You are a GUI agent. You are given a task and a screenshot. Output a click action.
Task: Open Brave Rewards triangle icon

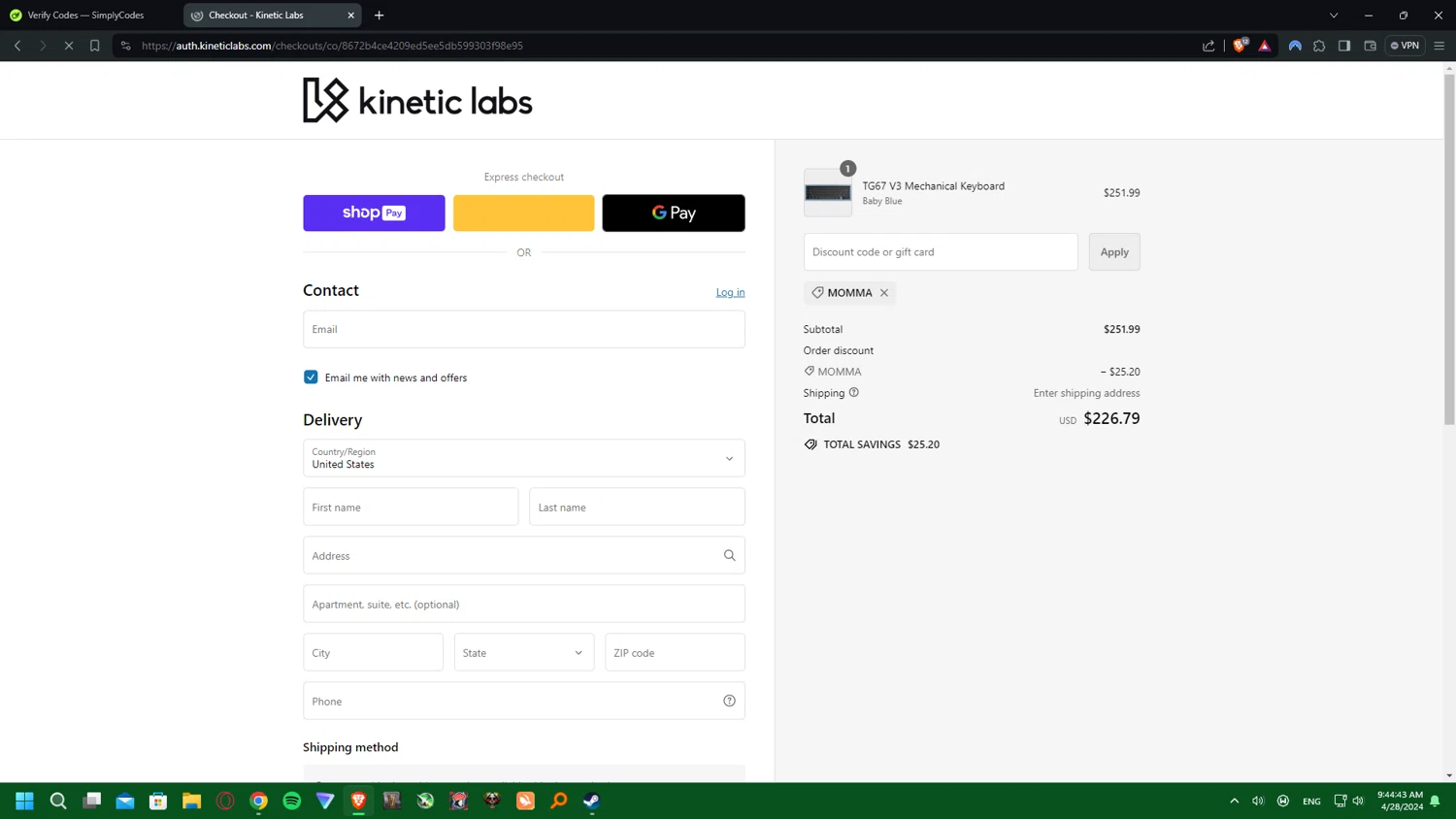pos(1264,46)
